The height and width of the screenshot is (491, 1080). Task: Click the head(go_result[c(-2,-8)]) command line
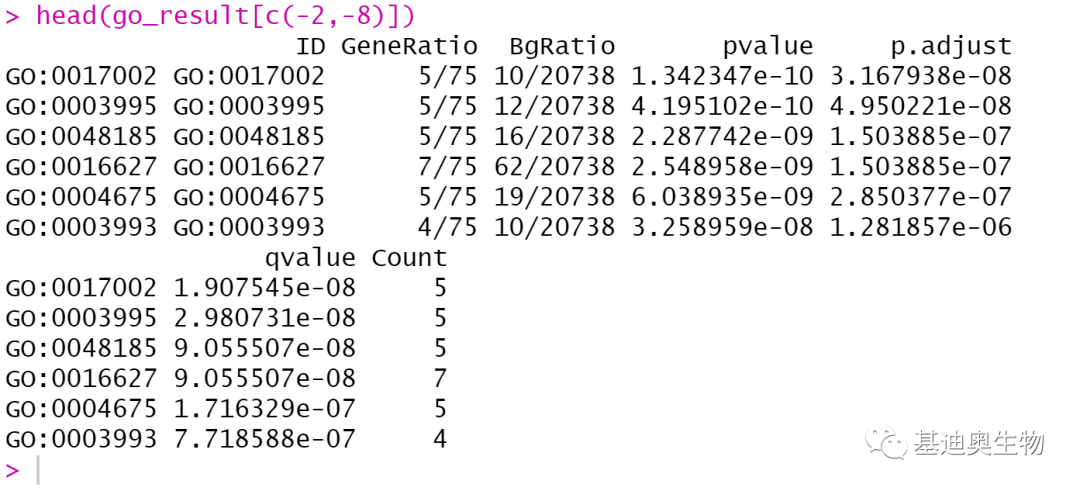(225, 16)
